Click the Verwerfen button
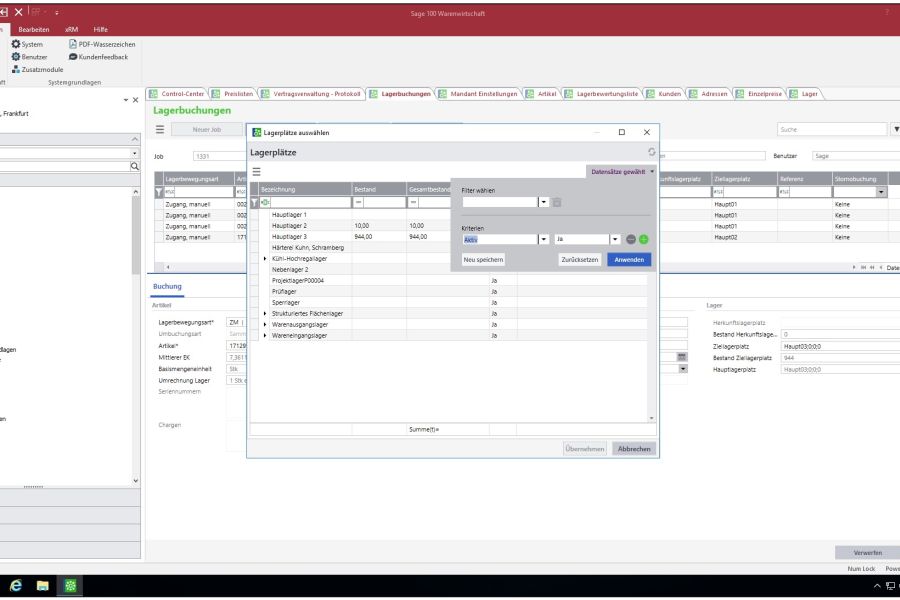This screenshot has width=900, height=600. tap(867, 553)
